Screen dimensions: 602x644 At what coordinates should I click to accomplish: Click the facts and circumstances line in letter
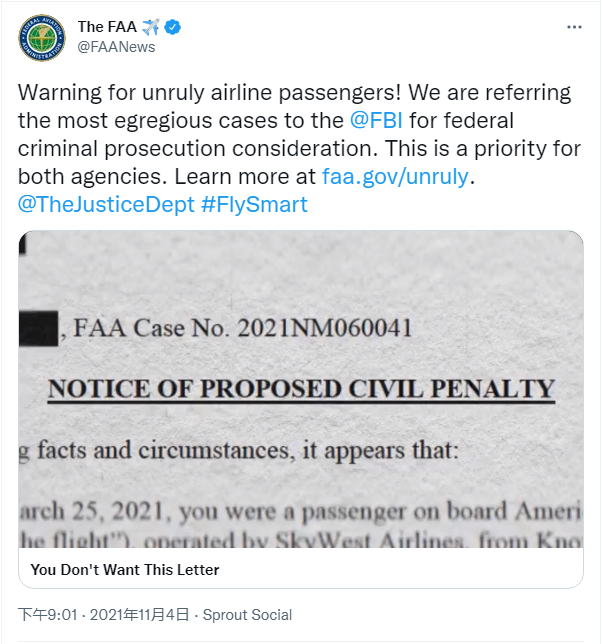pyautogui.click(x=240, y=450)
